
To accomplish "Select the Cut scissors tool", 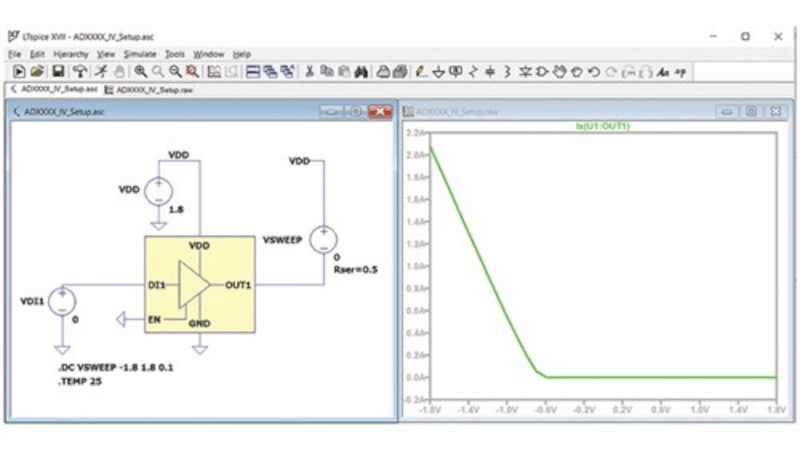I will [x=309, y=72].
